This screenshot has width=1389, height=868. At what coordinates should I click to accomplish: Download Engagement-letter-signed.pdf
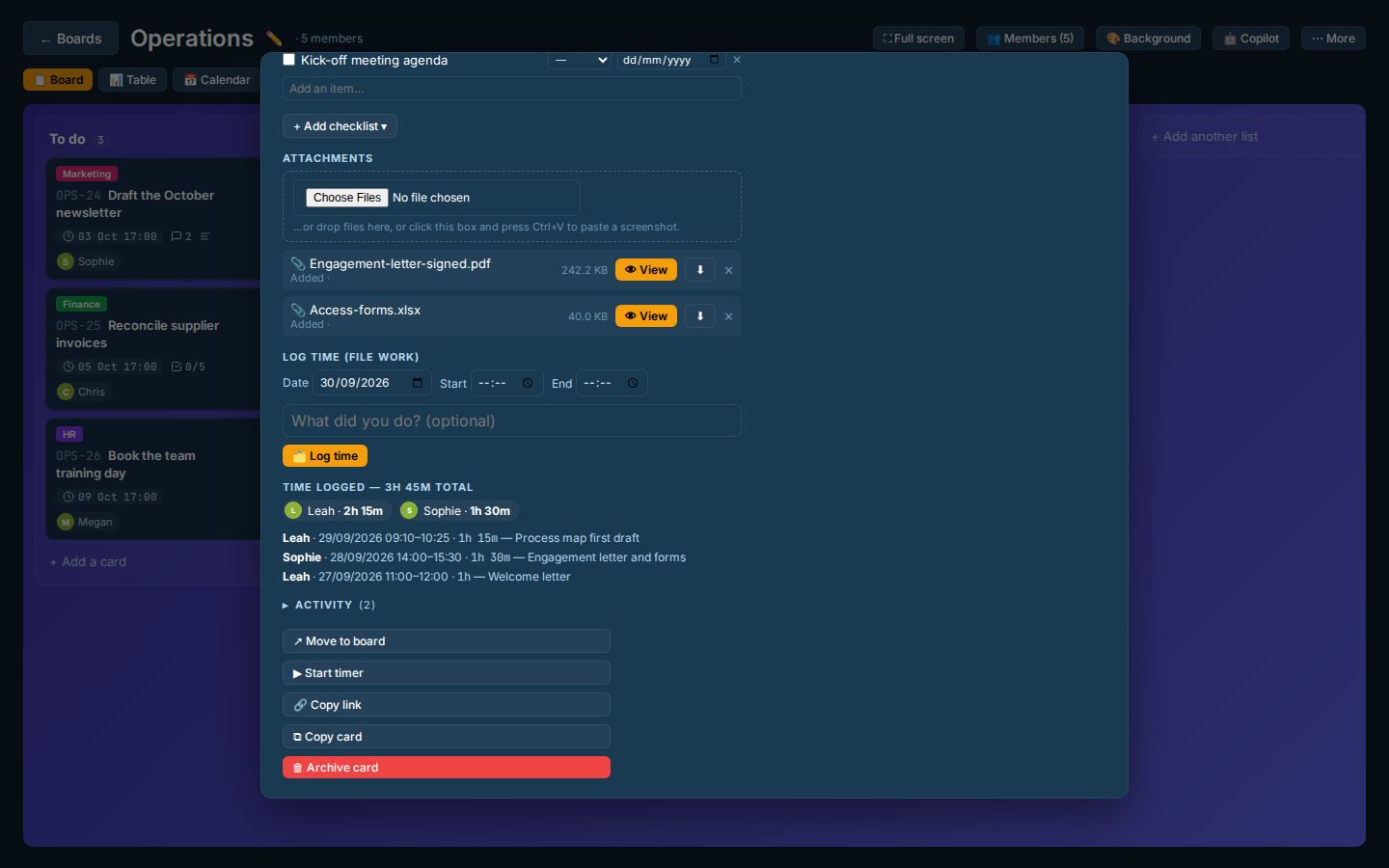pyautogui.click(x=700, y=270)
